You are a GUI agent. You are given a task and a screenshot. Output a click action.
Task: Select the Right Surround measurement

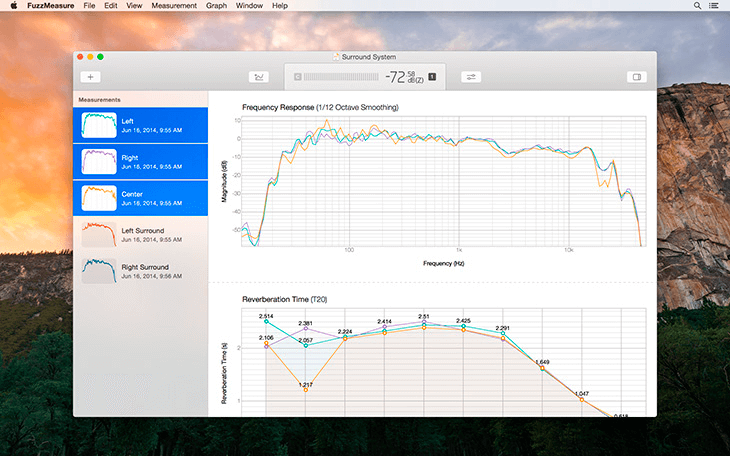click(x=140, y=271)
